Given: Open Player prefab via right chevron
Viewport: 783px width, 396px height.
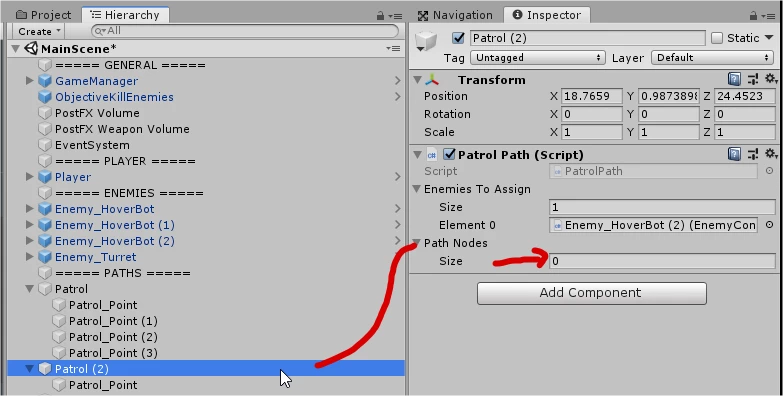Looking at the screenshot, I should click(x=397, y=176).
